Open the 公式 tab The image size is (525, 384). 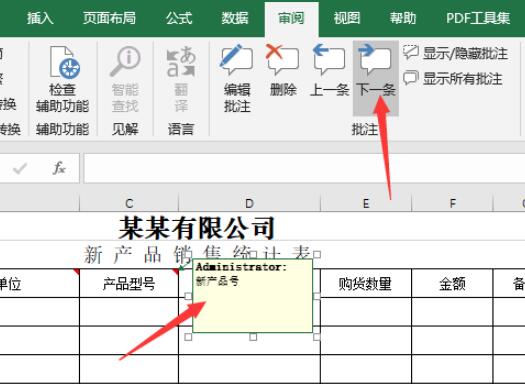[179, 18]
